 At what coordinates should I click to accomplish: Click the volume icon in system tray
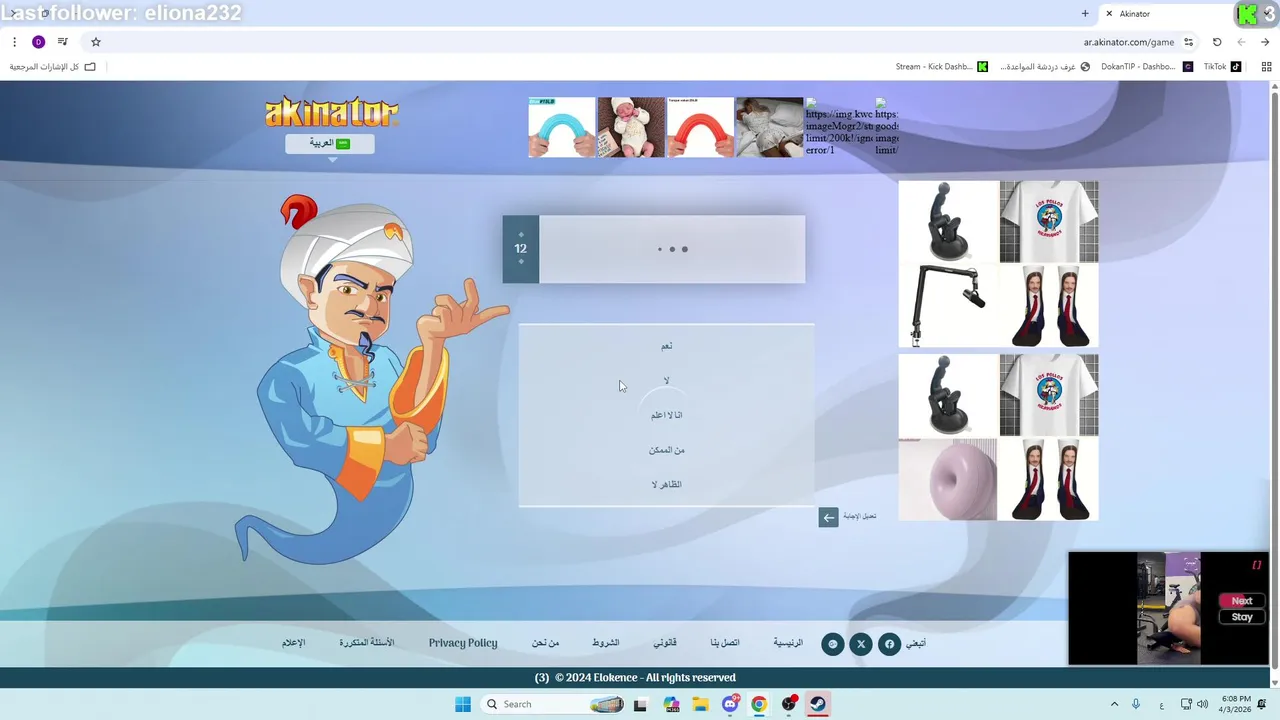pyautogui.click(x=1202, y=704)
